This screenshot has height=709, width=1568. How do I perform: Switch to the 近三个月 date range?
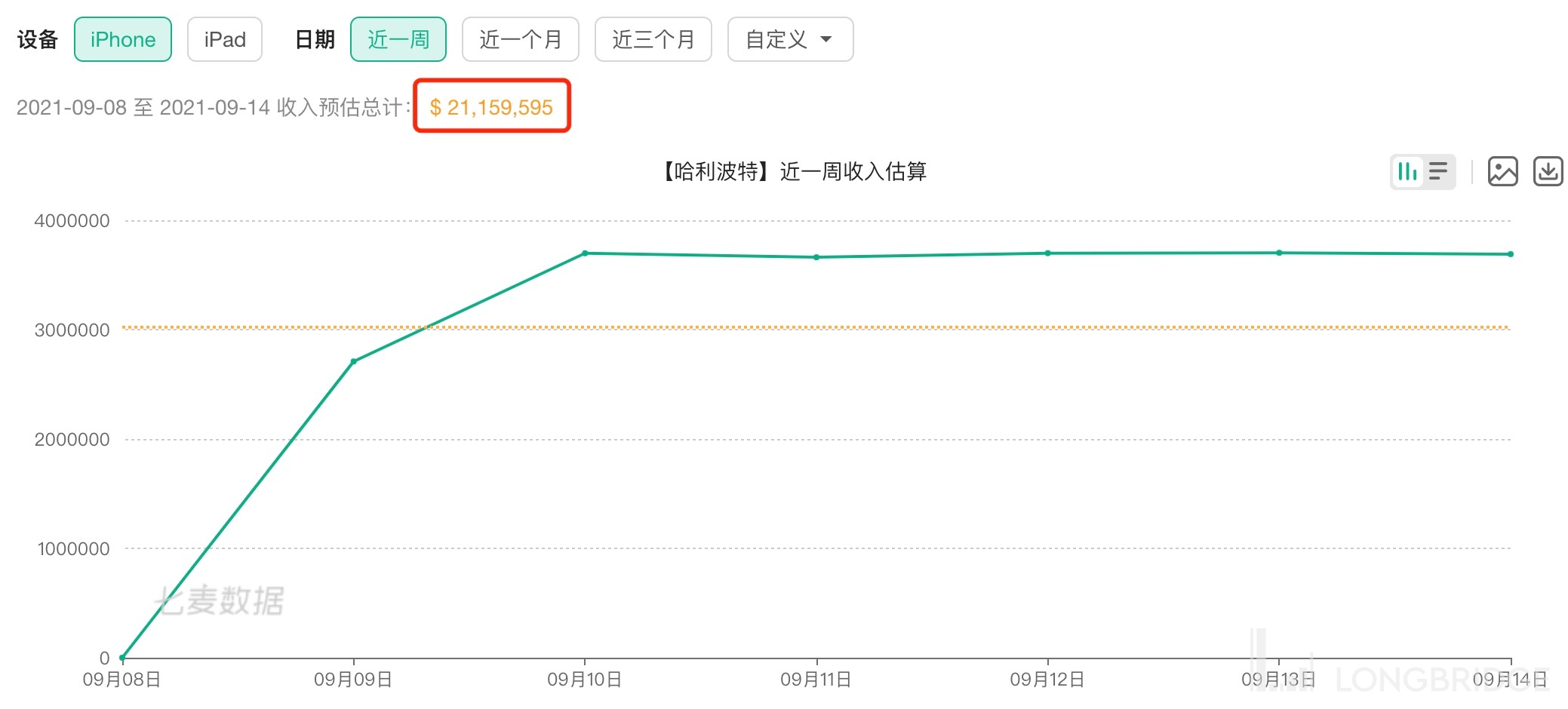click(653, 39)
